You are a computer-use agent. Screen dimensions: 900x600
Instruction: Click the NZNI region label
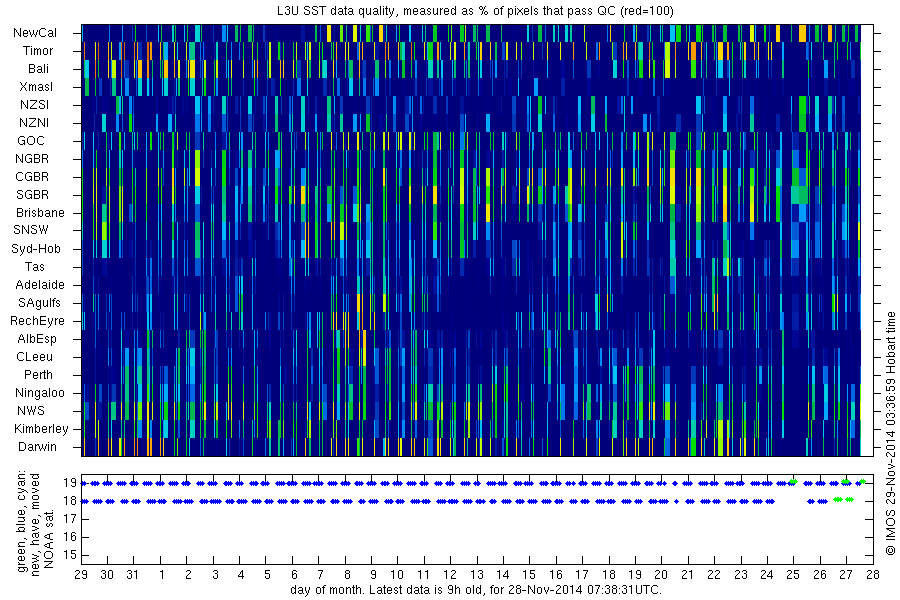(x=34, y=123)
